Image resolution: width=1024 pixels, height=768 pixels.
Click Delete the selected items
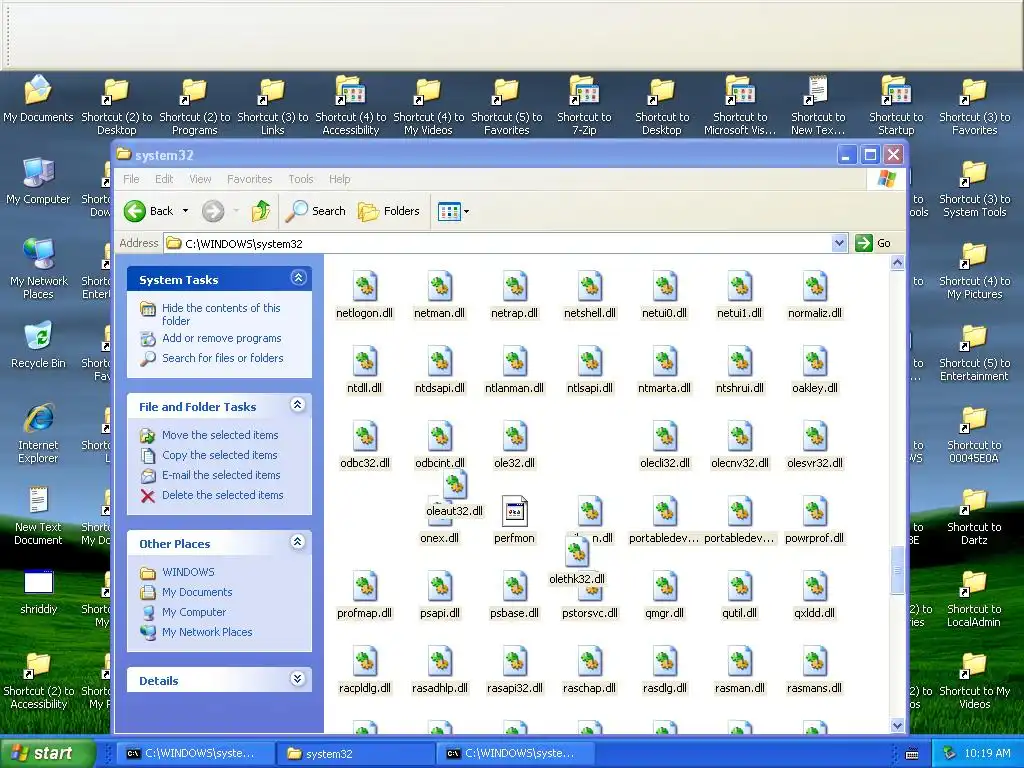pyautogui.click(x=223, y=495)
